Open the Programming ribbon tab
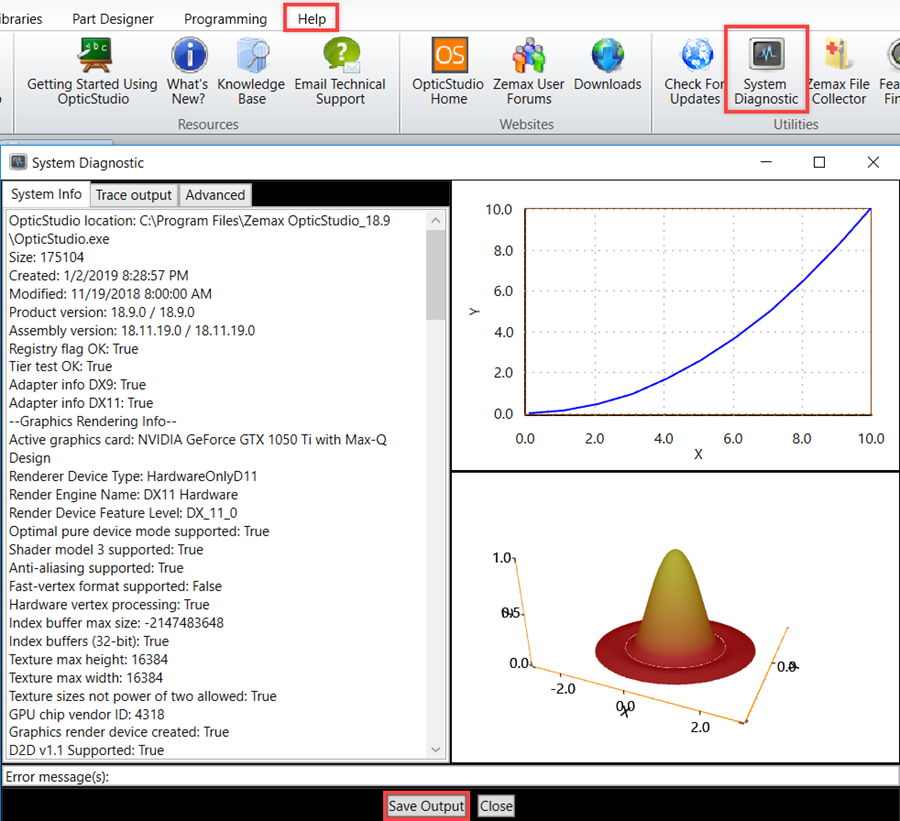Screen dimensions: 900x821 click(225, 19)
